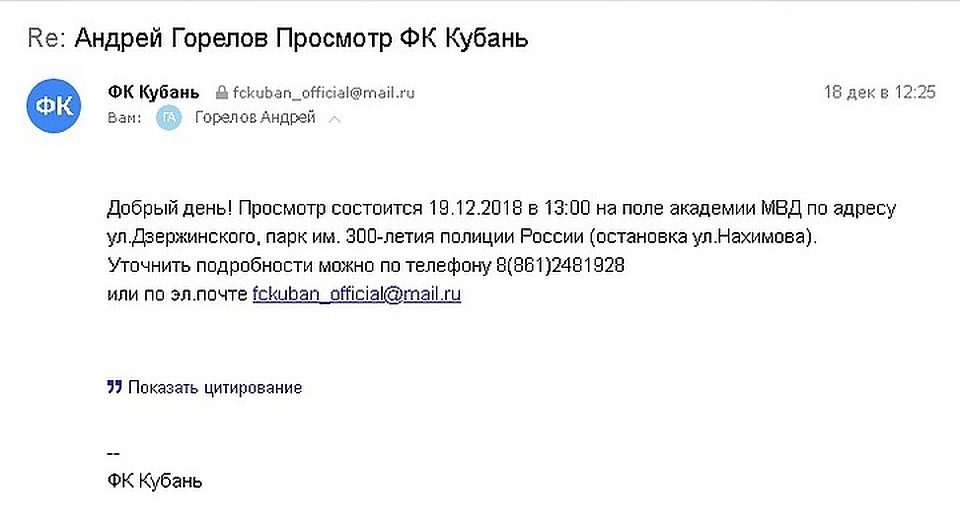Click the phone number 8(861)2481928

(560, 265)
